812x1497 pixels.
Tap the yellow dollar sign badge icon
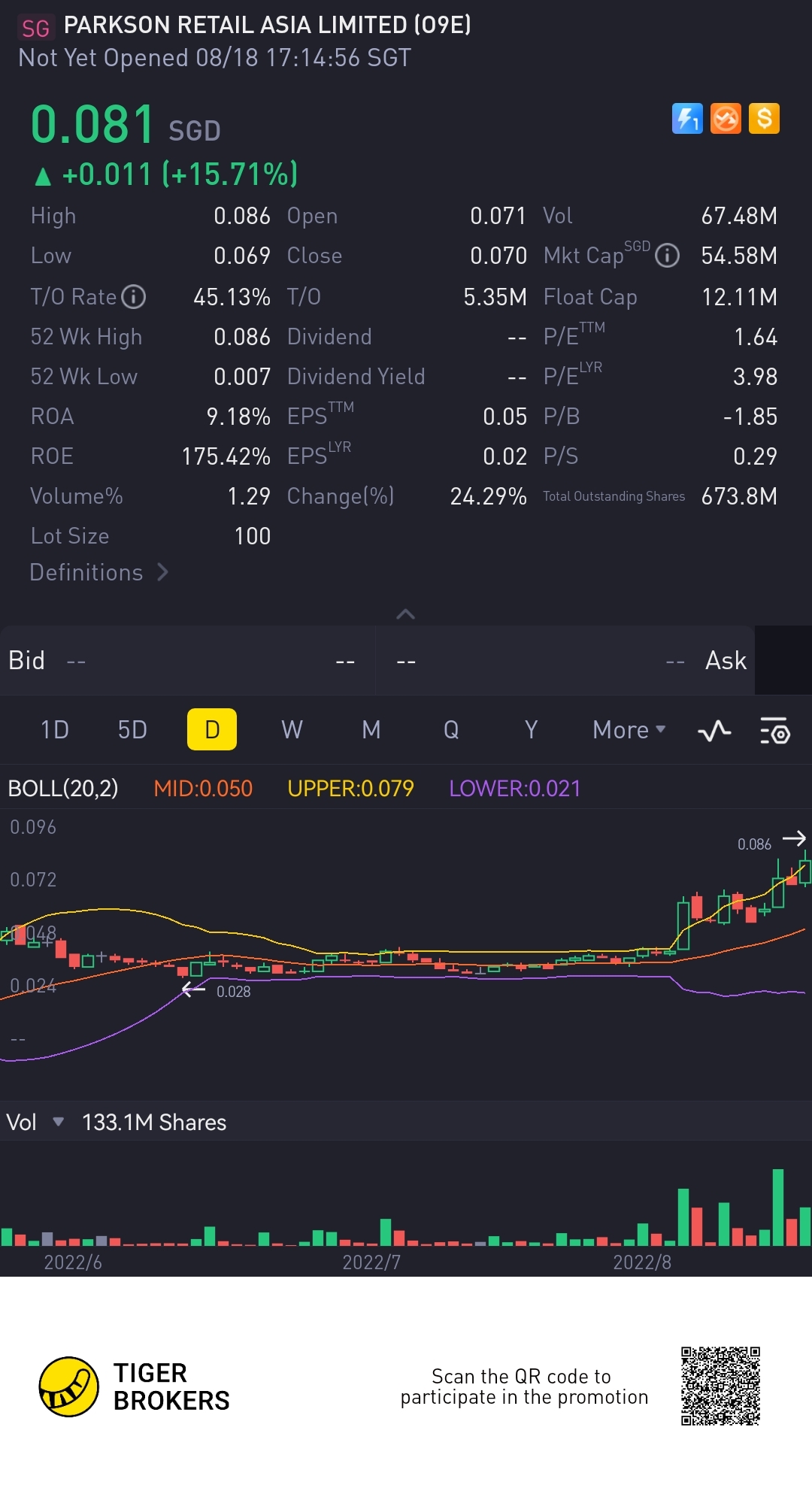click(x=764, y=118)
